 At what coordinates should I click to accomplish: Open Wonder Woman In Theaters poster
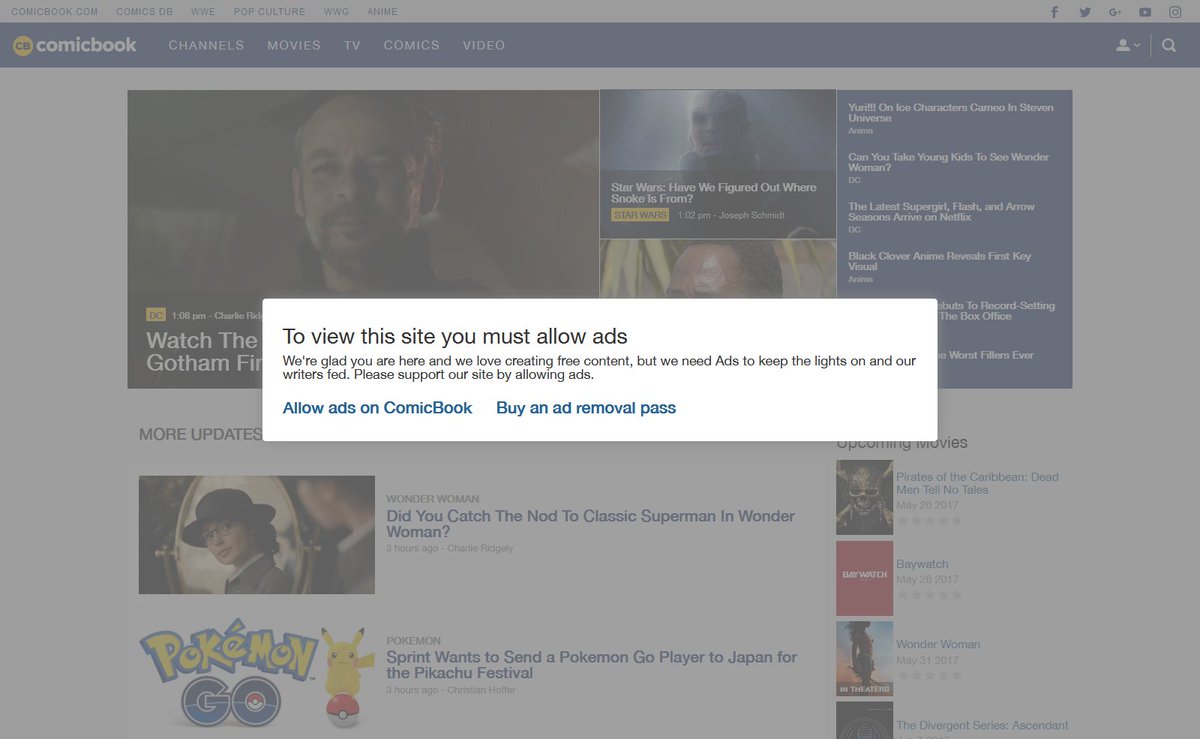pyautogui.click(x=864, y=659)
